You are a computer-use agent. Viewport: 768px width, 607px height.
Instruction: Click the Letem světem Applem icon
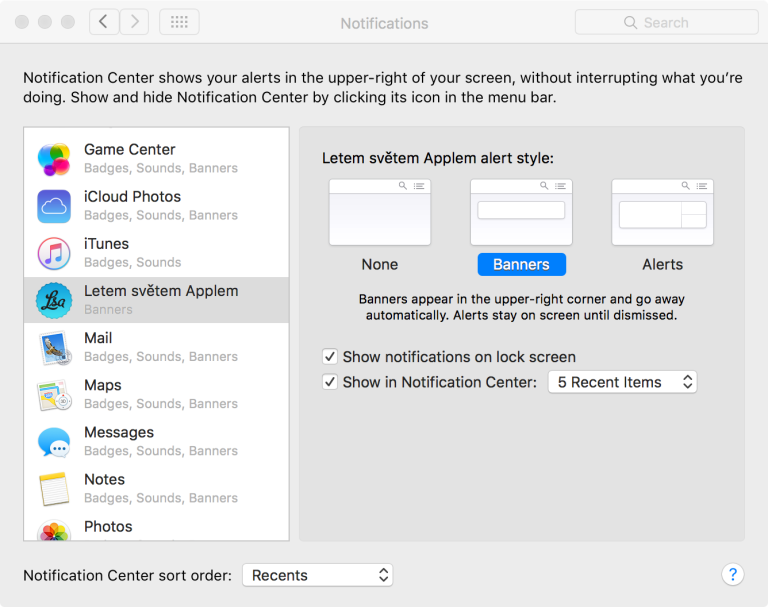point(54,300)
